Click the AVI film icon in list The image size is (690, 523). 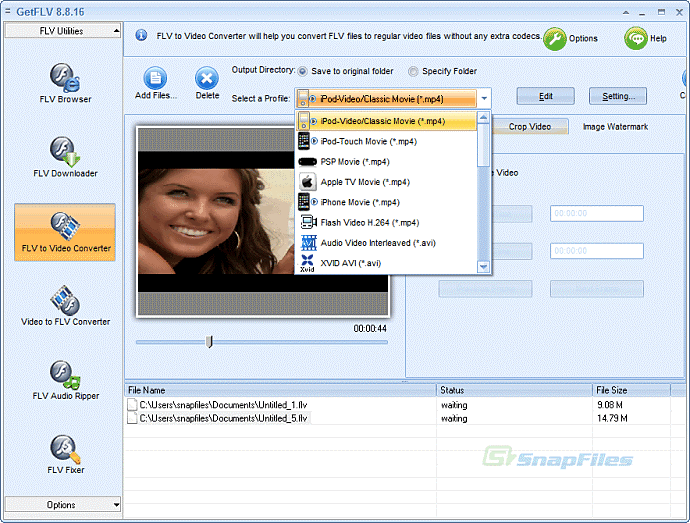[308, 243]
